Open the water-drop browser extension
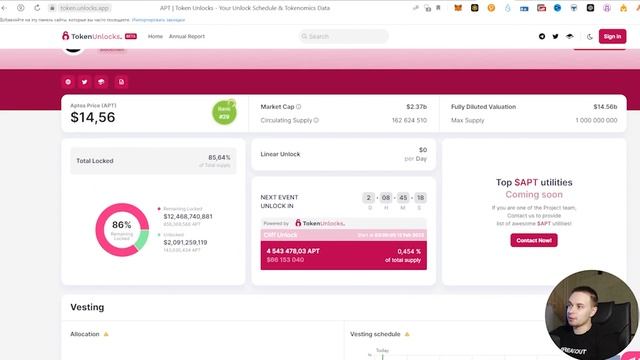The height and width of the screenshot is (360, 640). point(507,8)
